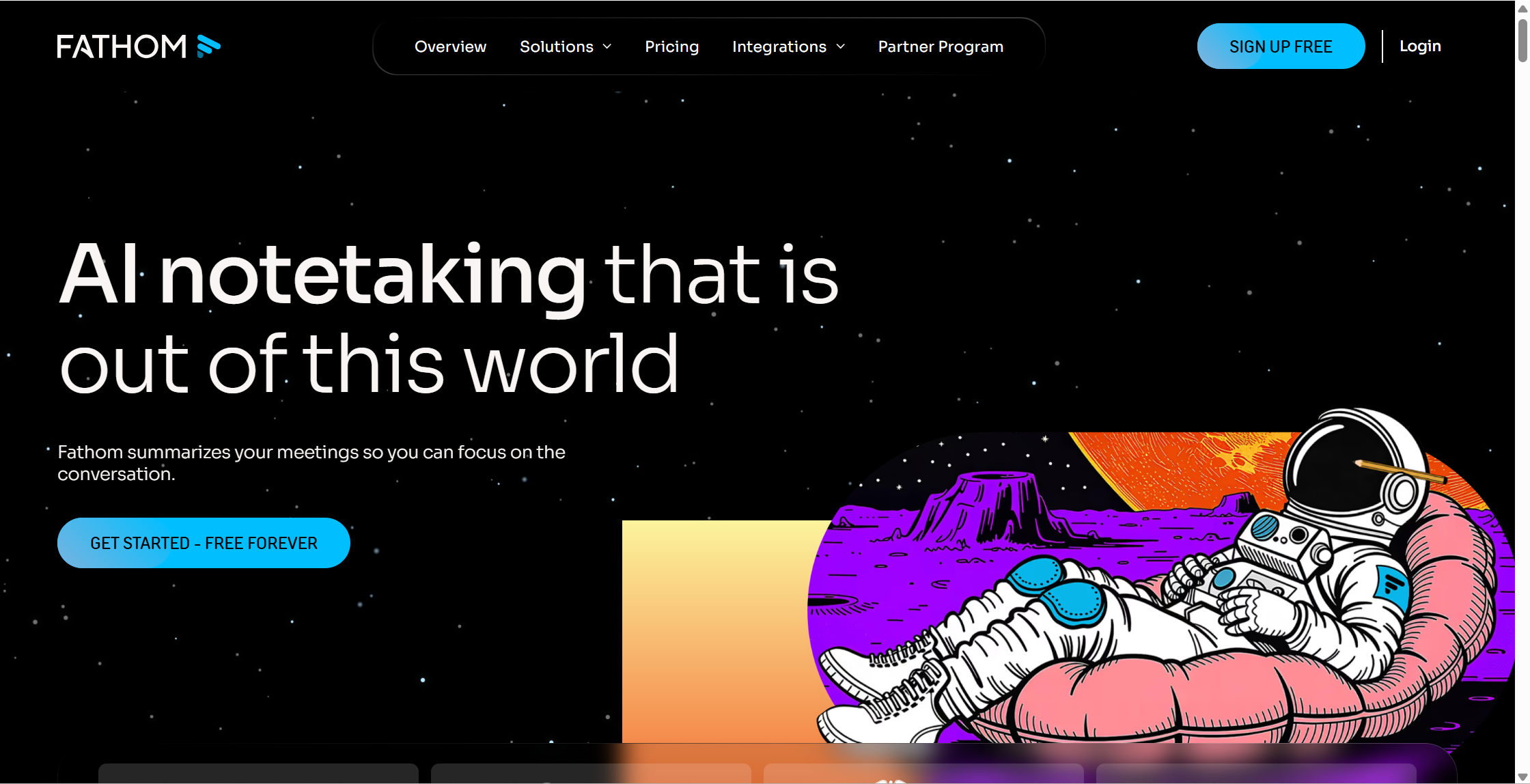Click the page vertical scrollbar thumb
This screenshot has height=784, width=1530.
point(1522,41)
